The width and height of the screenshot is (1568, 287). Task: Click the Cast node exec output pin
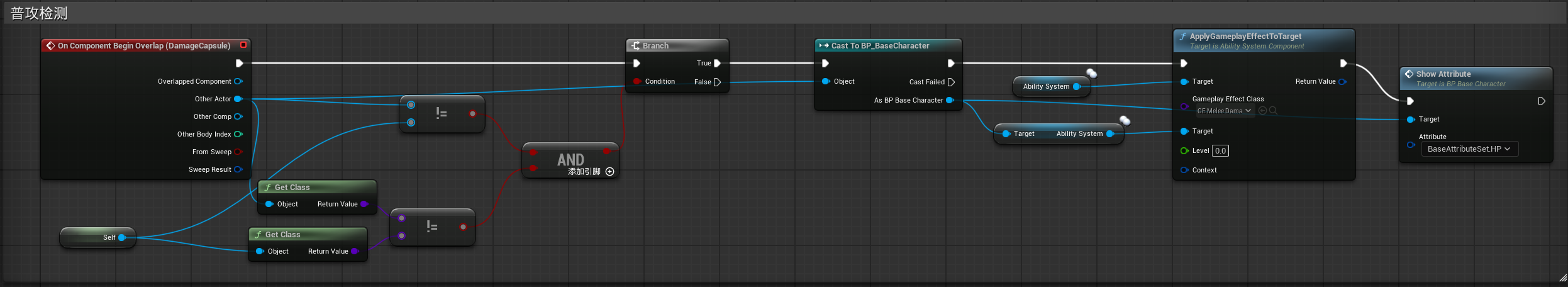(951, 63)
